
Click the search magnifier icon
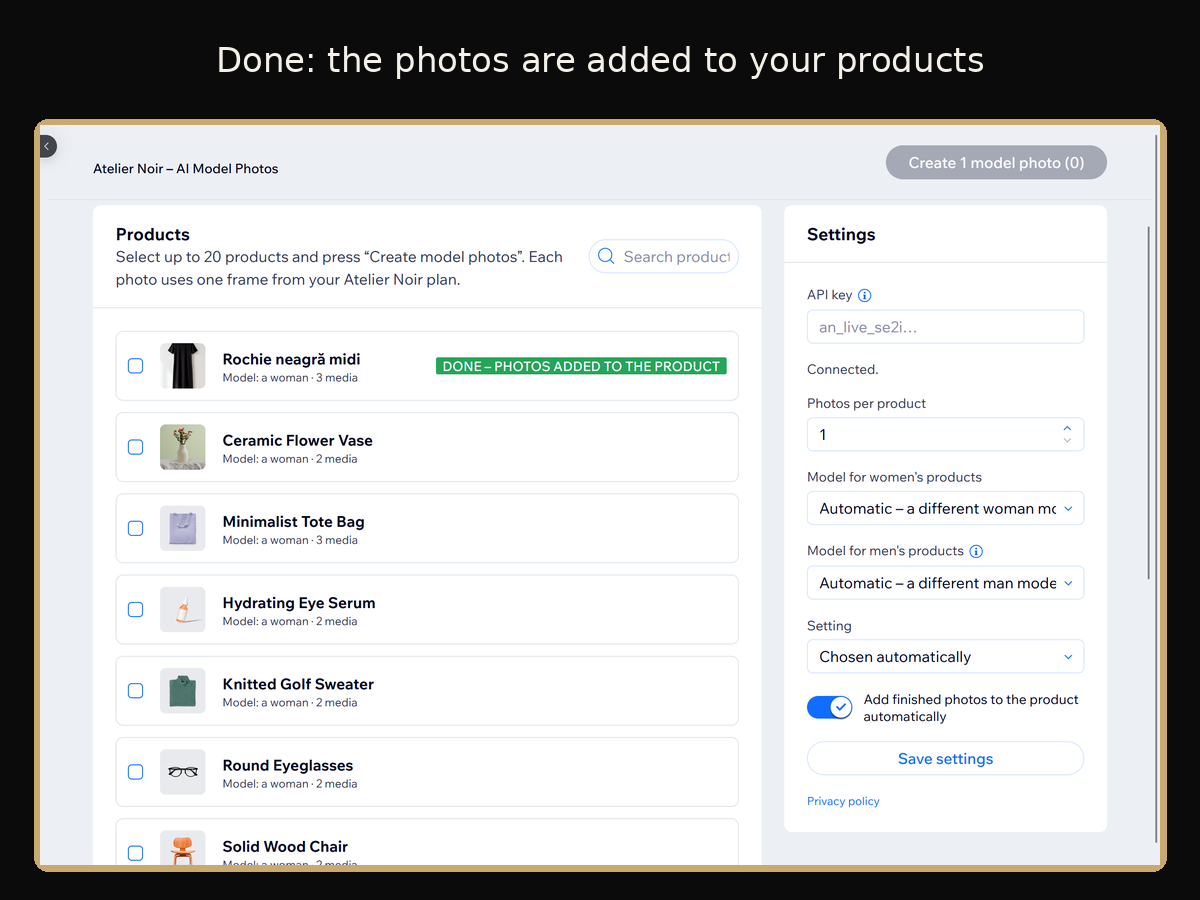pyautogui.click(x=606, y=257)
